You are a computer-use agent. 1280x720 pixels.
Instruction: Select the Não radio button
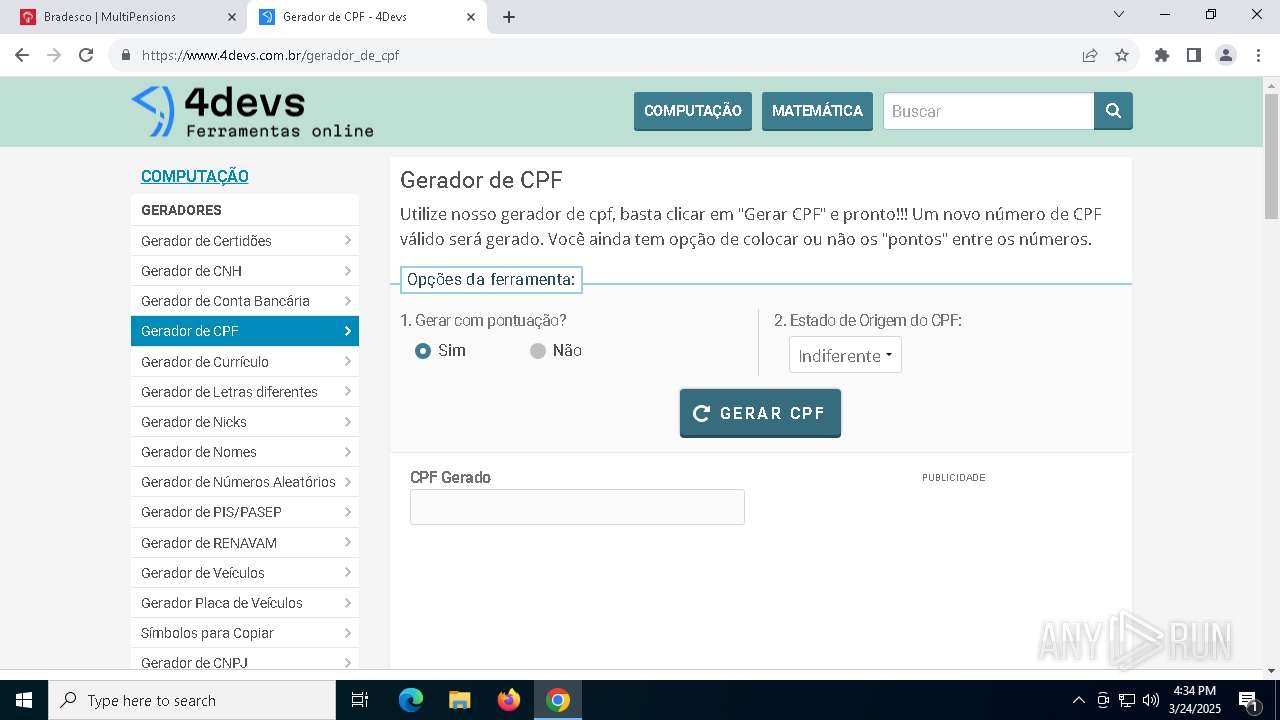538,351
